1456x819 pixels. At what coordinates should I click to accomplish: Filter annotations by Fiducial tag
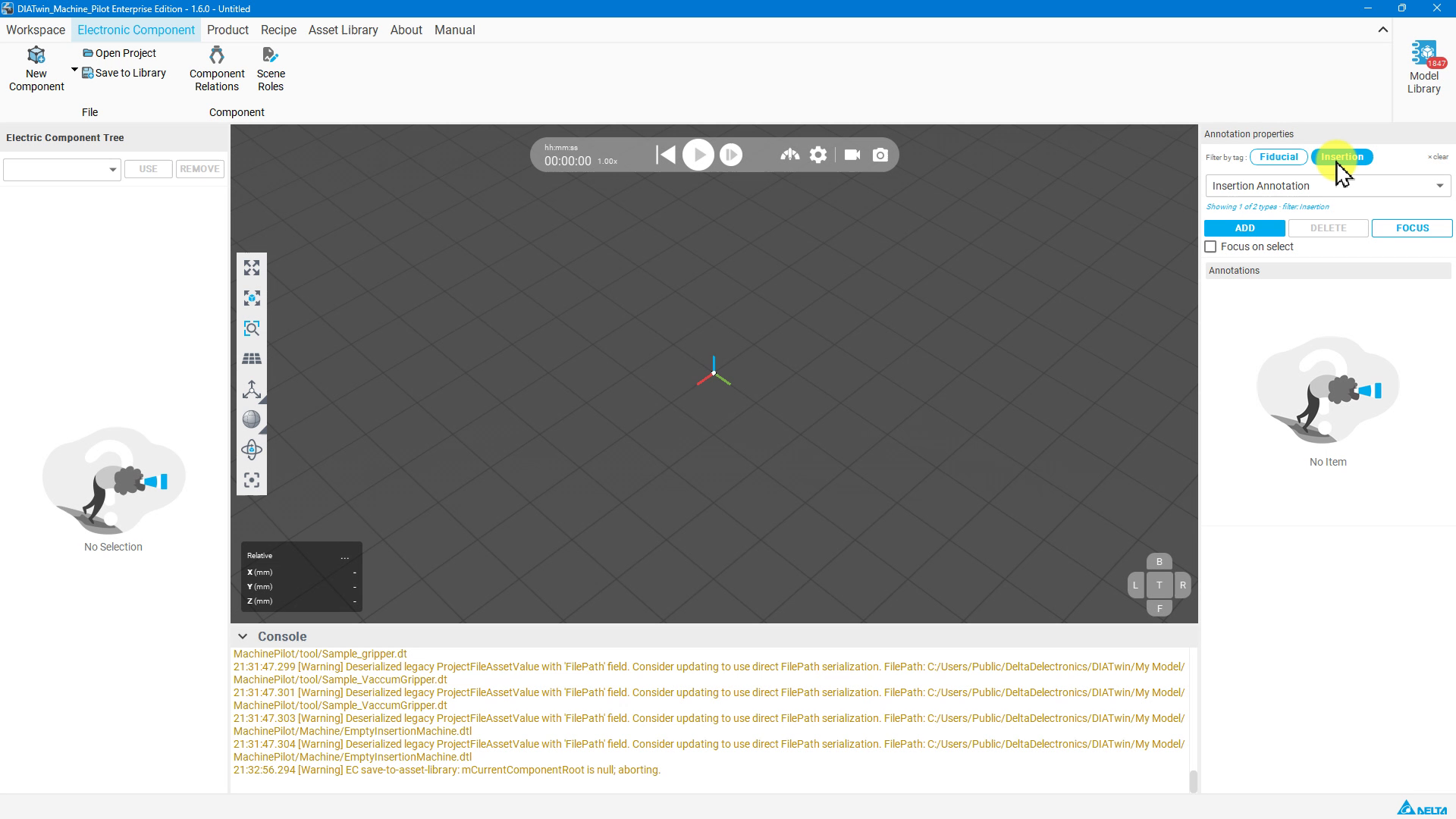click(1279, 157)
